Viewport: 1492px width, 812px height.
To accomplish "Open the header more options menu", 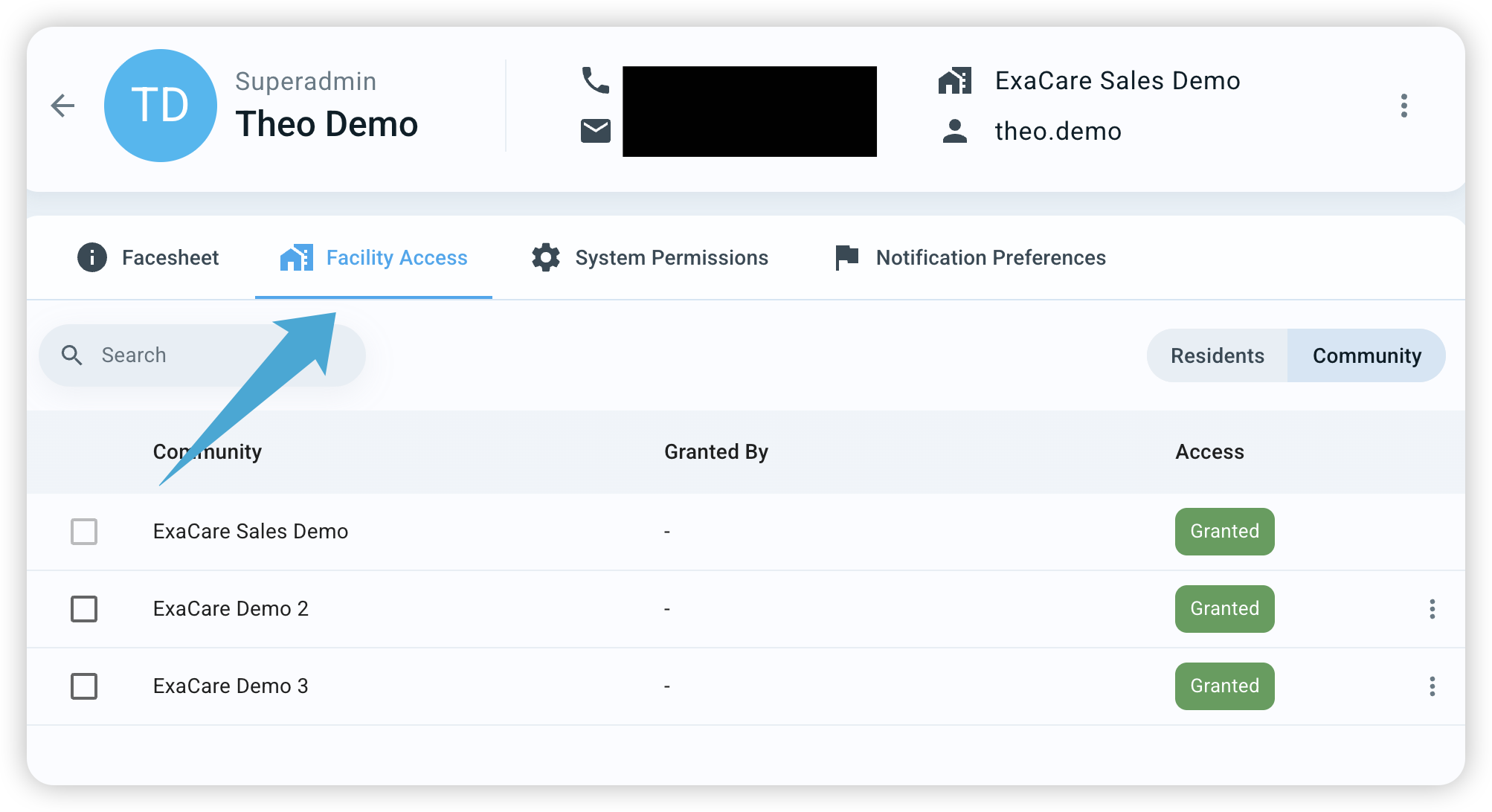I will (1404, 106).
